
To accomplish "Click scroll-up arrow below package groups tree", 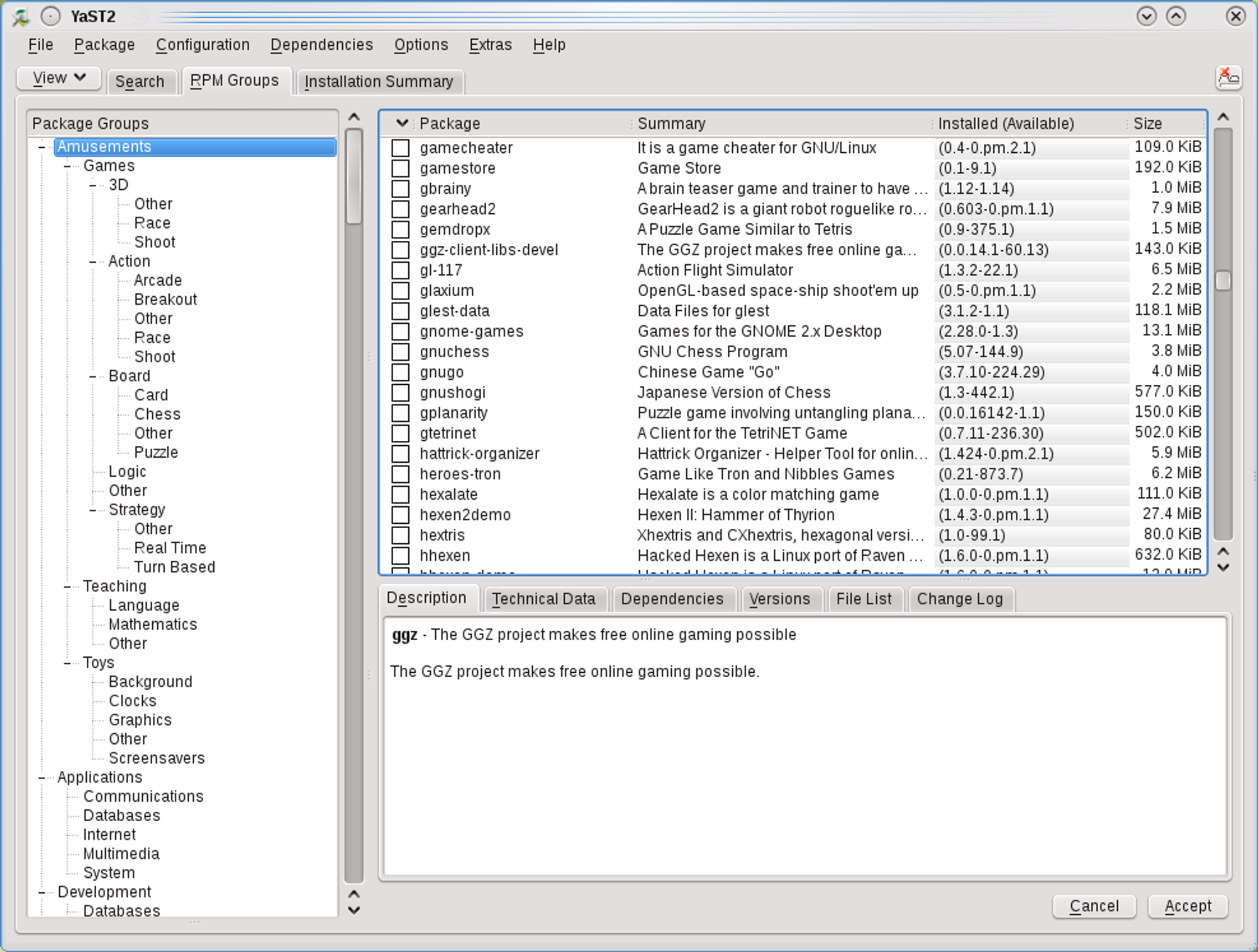I will (x=354, y=894).
